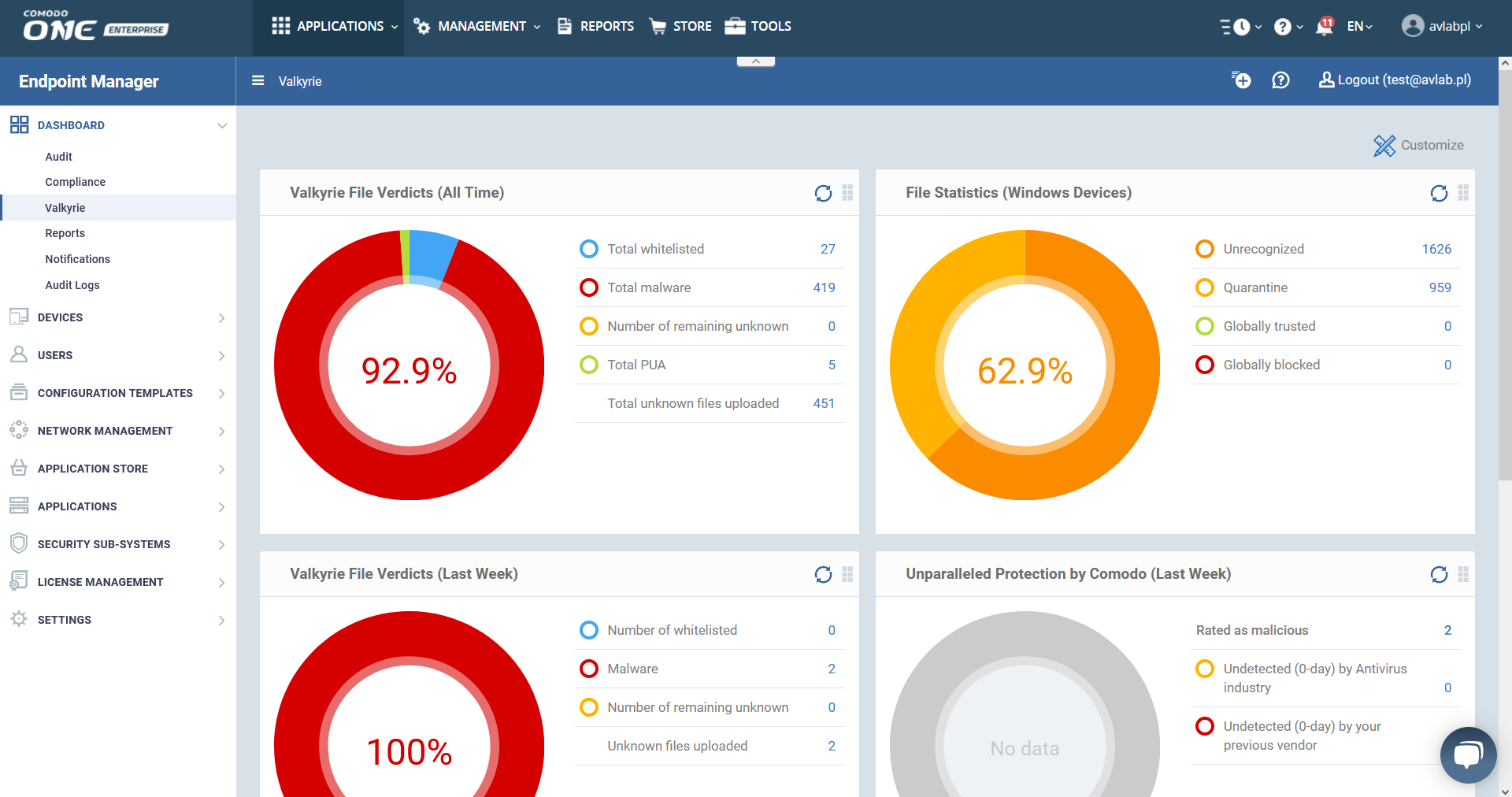Refresh Valkyrie File Verdicts (All Time) widget

823,193
